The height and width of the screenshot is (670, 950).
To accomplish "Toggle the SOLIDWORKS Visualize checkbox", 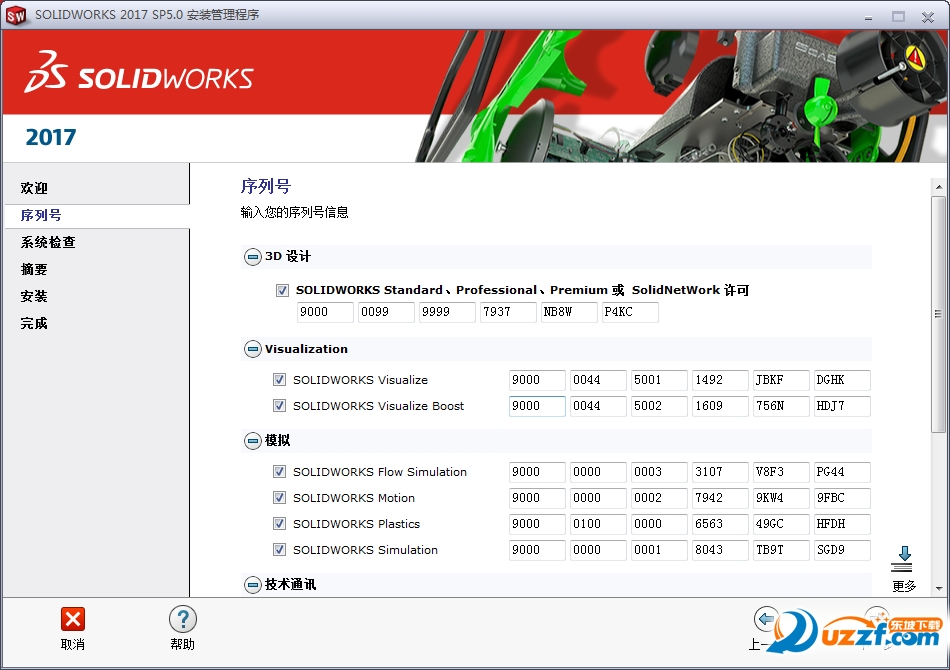I will [279, 380].
